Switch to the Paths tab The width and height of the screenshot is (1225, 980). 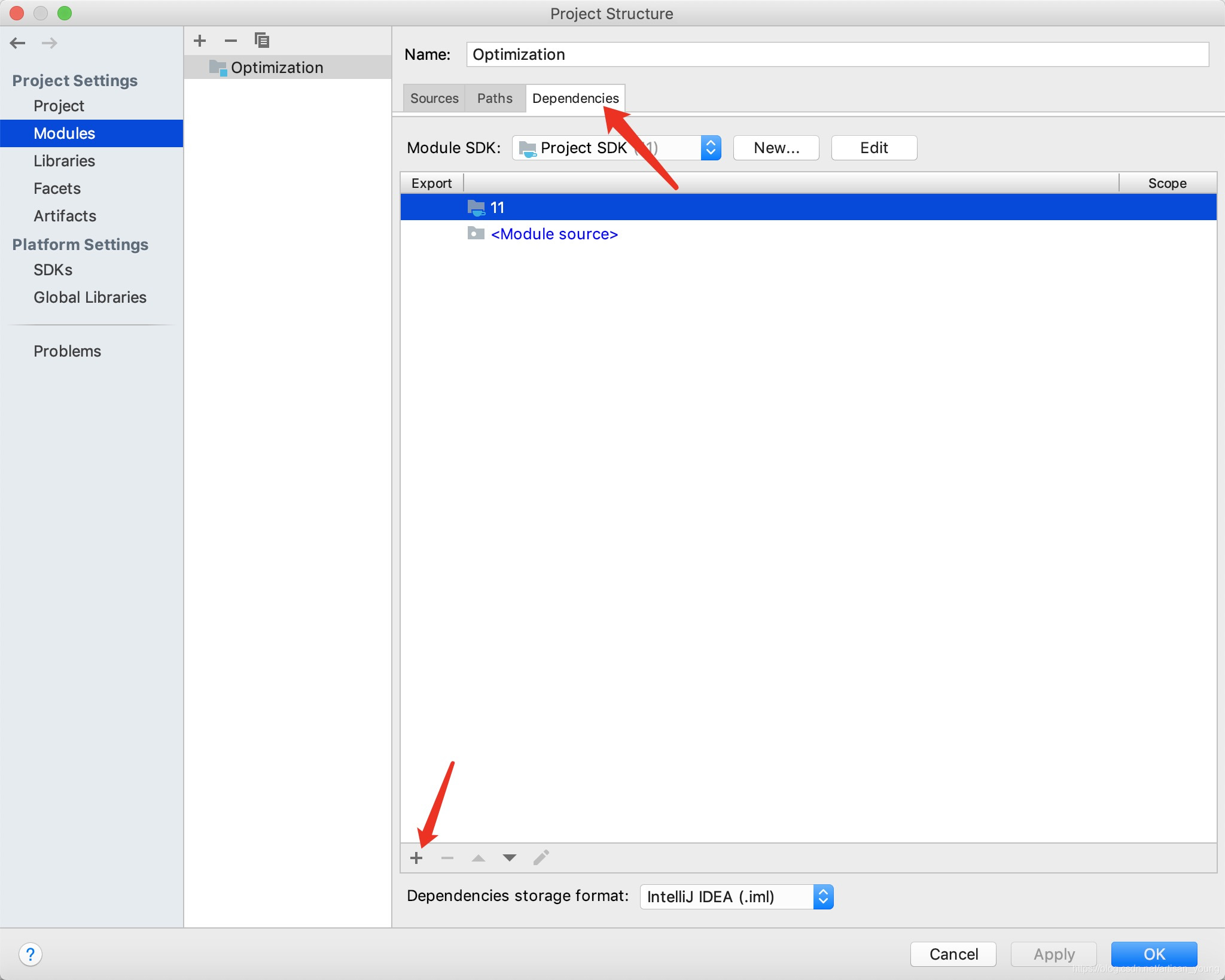(x=495, y=98)
